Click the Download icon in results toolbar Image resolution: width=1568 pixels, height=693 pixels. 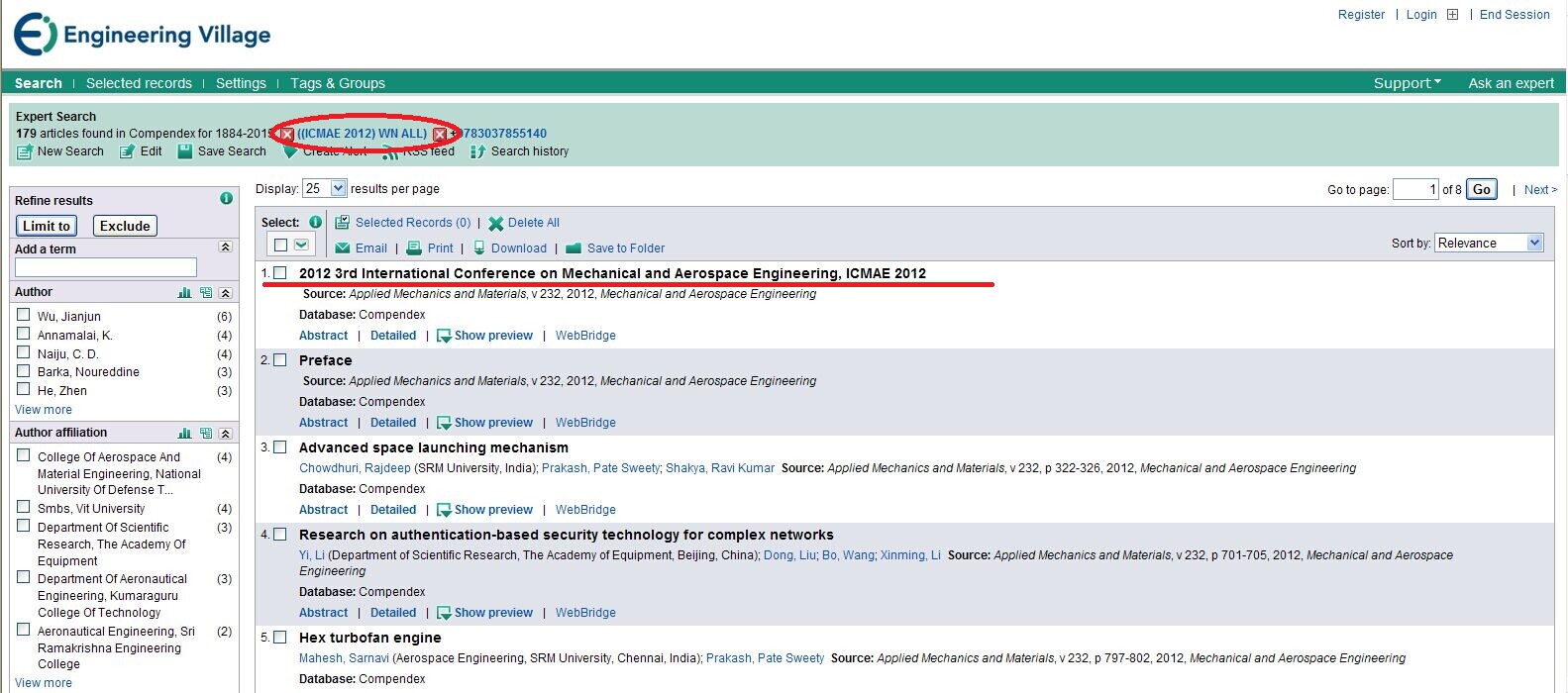coord(479,248)
